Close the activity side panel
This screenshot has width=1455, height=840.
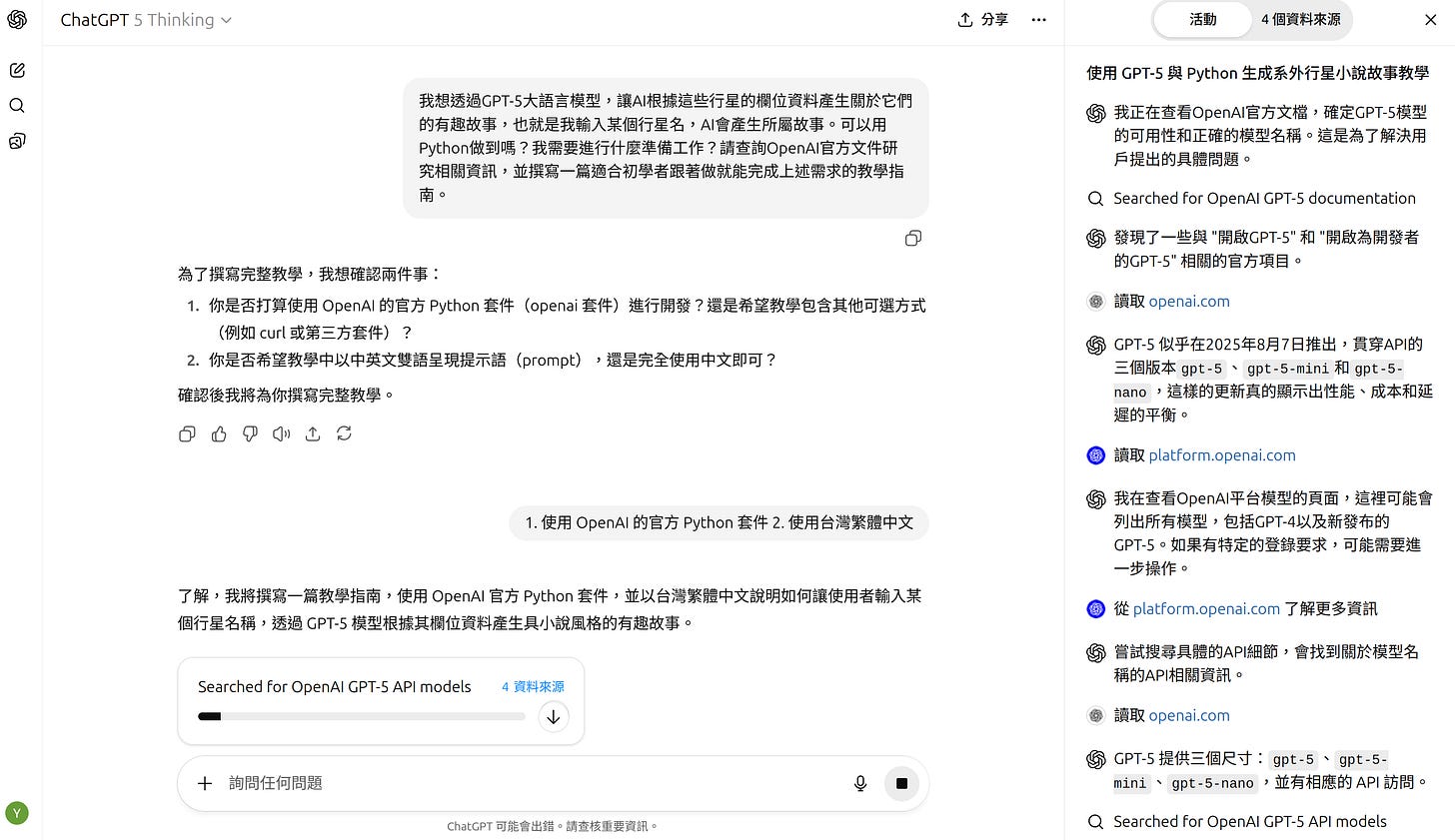[1430, 19]
